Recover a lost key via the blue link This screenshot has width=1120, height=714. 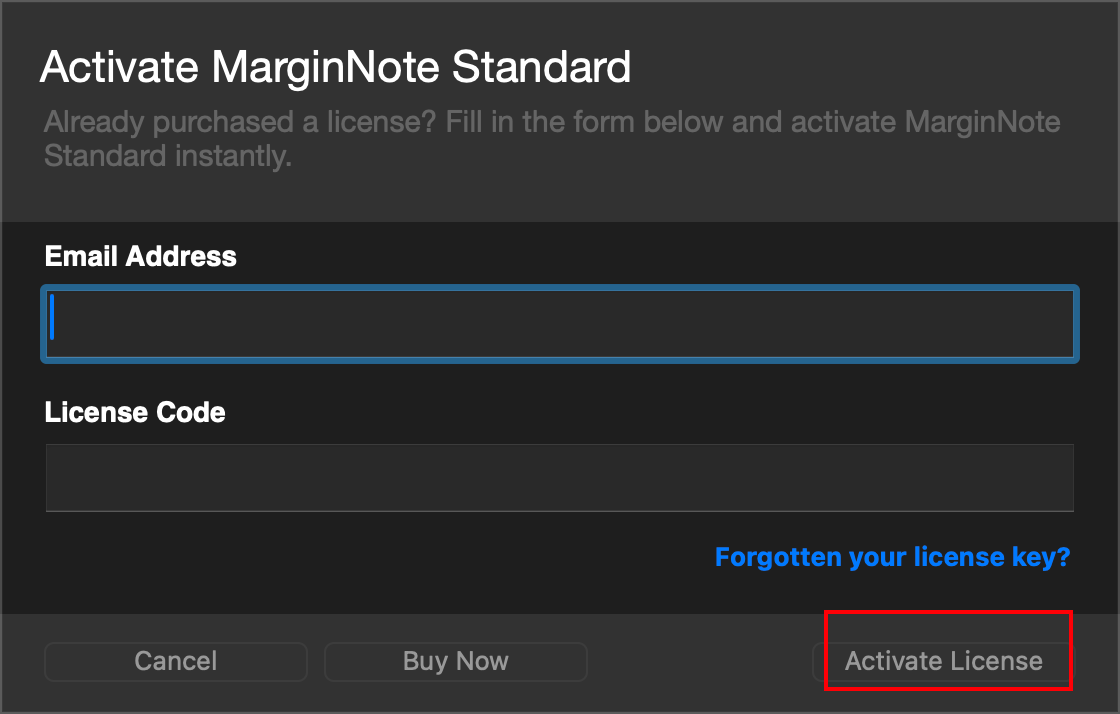(892, 557)
